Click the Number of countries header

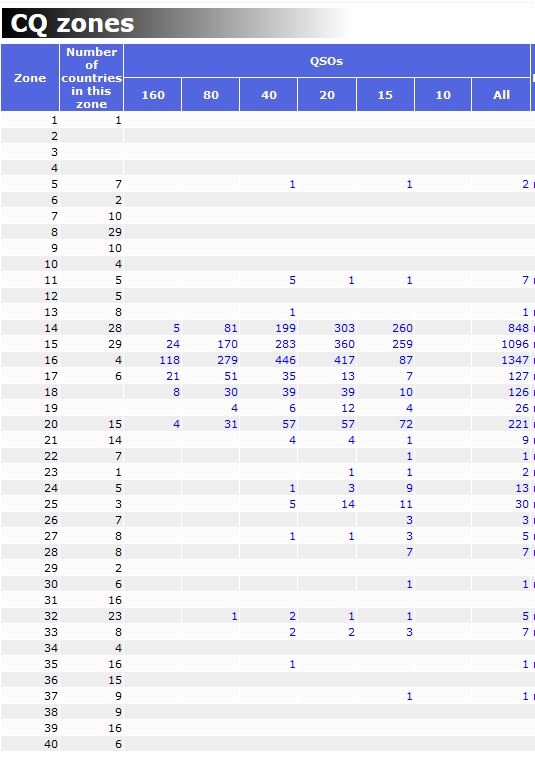(x=92, y=78)
